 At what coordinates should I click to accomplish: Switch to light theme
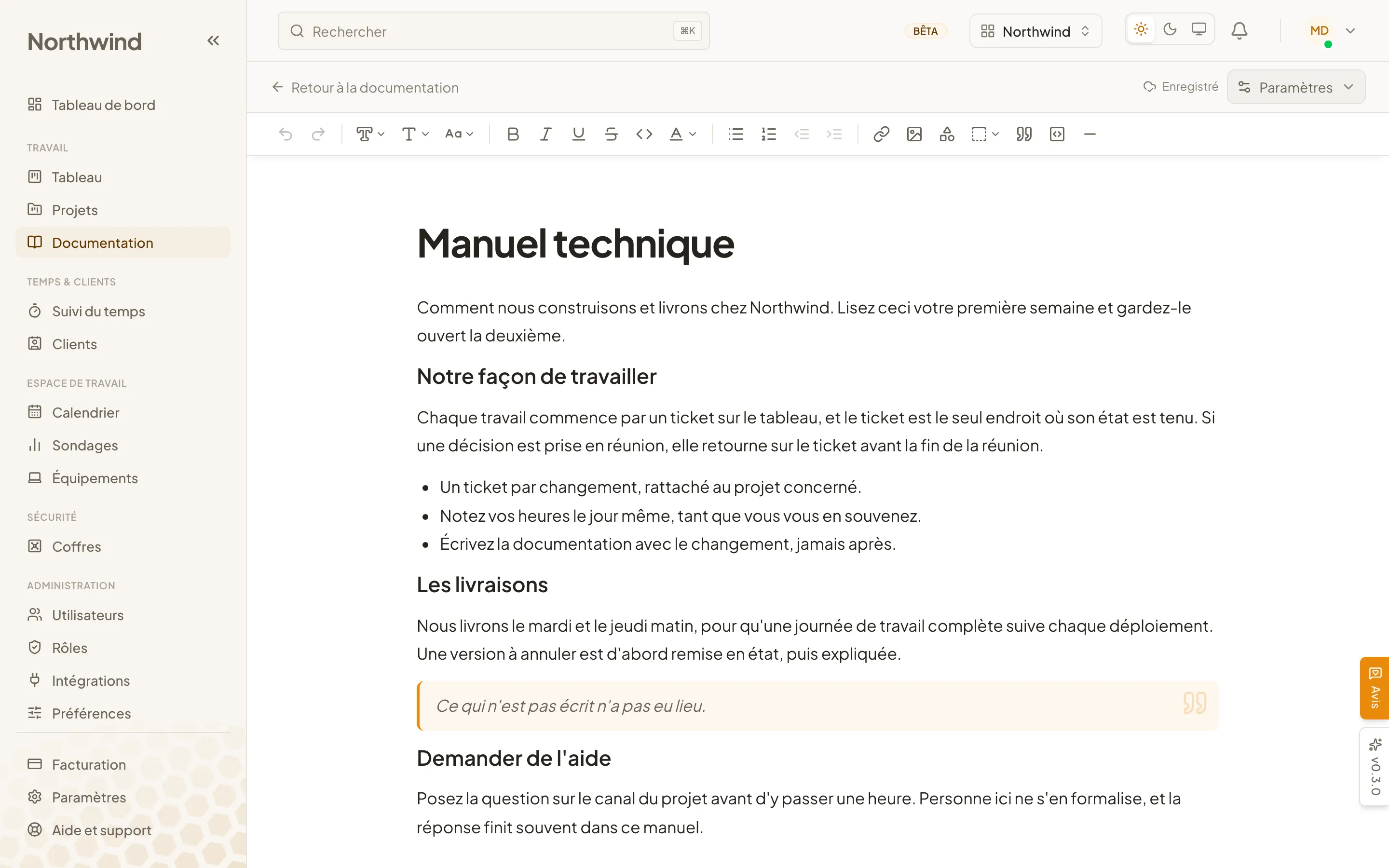(1141, 29)
